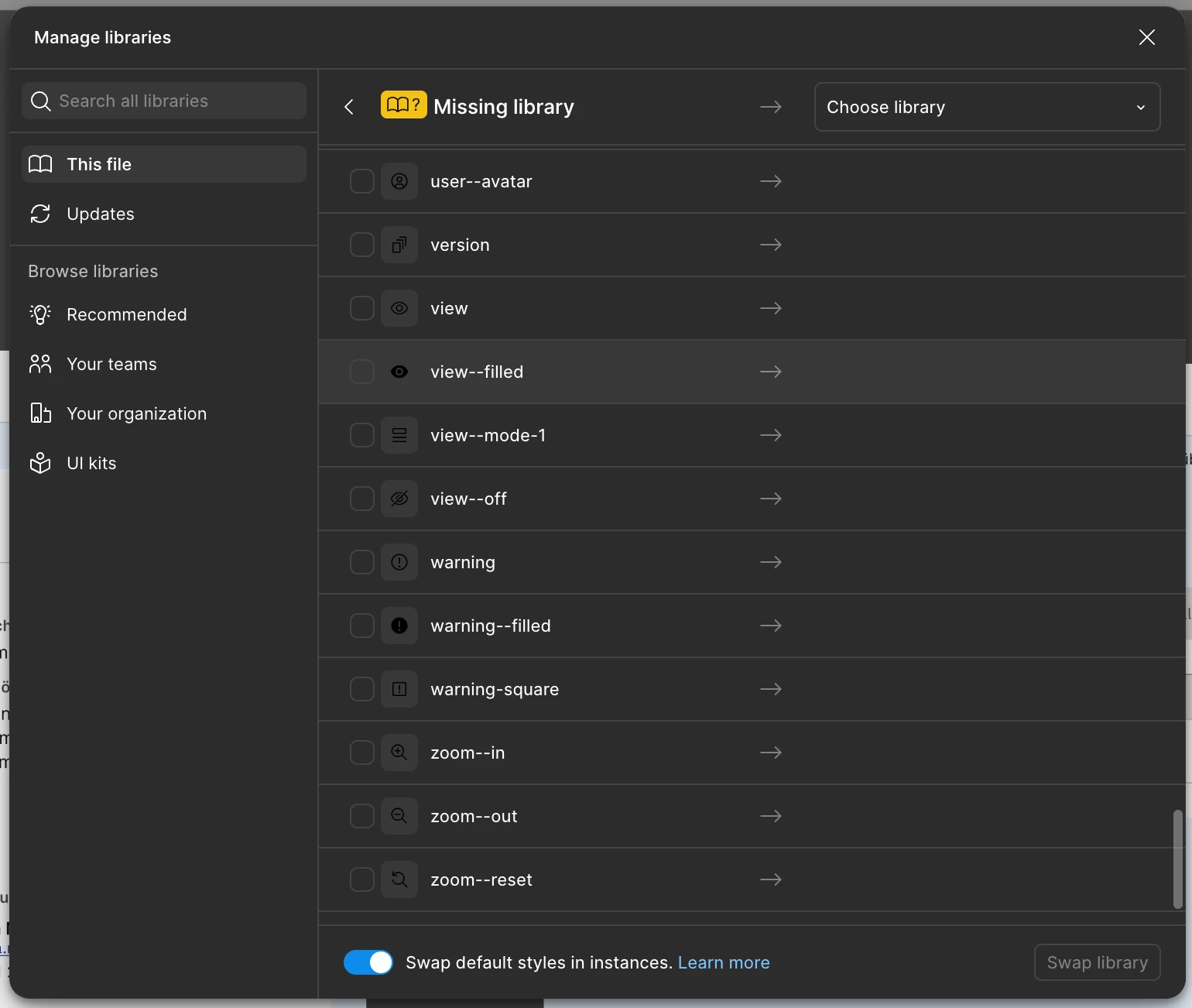Click the search magnifier icon

click(40, 101)
